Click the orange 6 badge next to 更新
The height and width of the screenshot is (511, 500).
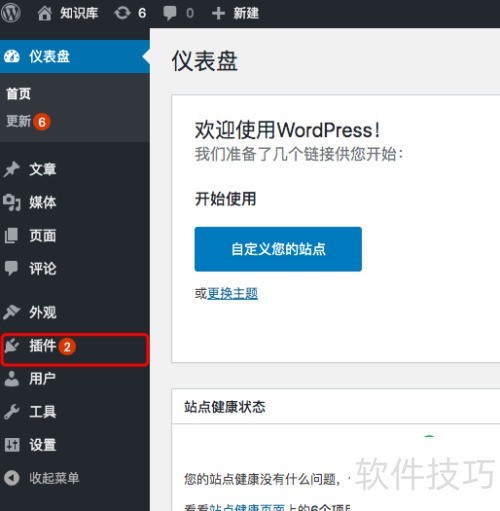[x=42, y=122]
